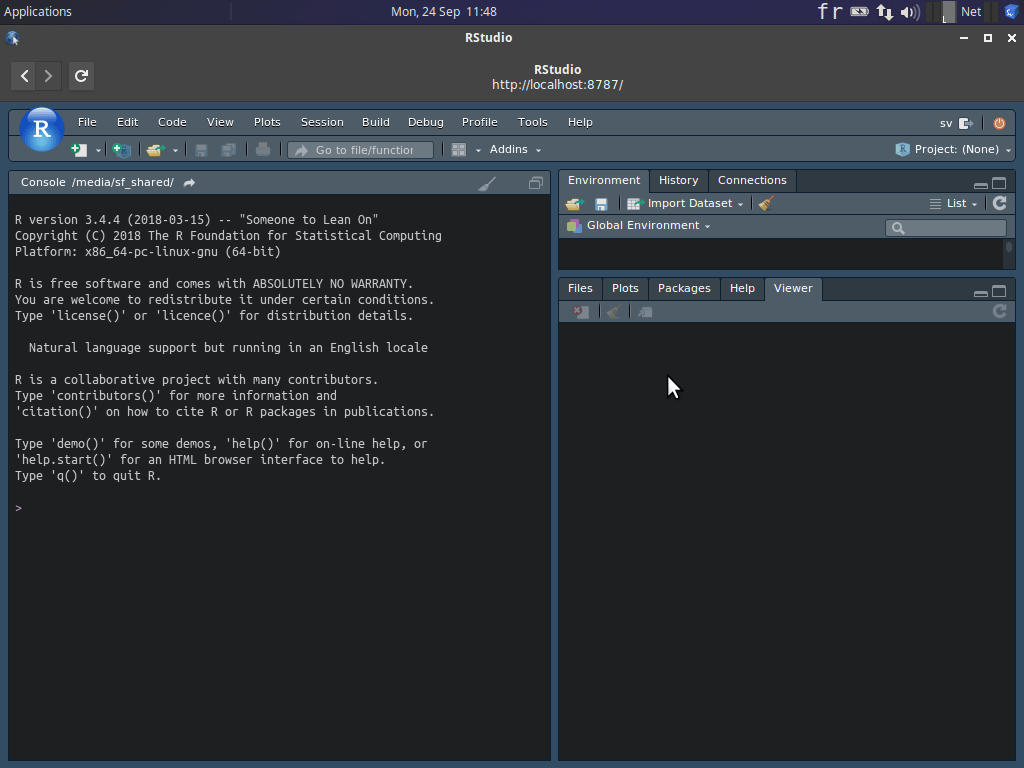Viewport: 1024px width, 768px height.
Task: Maximize the Environment pane
Action: [x=999, y=184]
